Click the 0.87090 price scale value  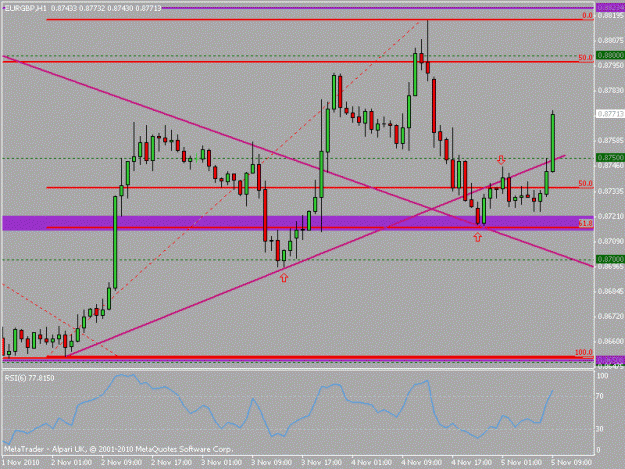[611, 241]
